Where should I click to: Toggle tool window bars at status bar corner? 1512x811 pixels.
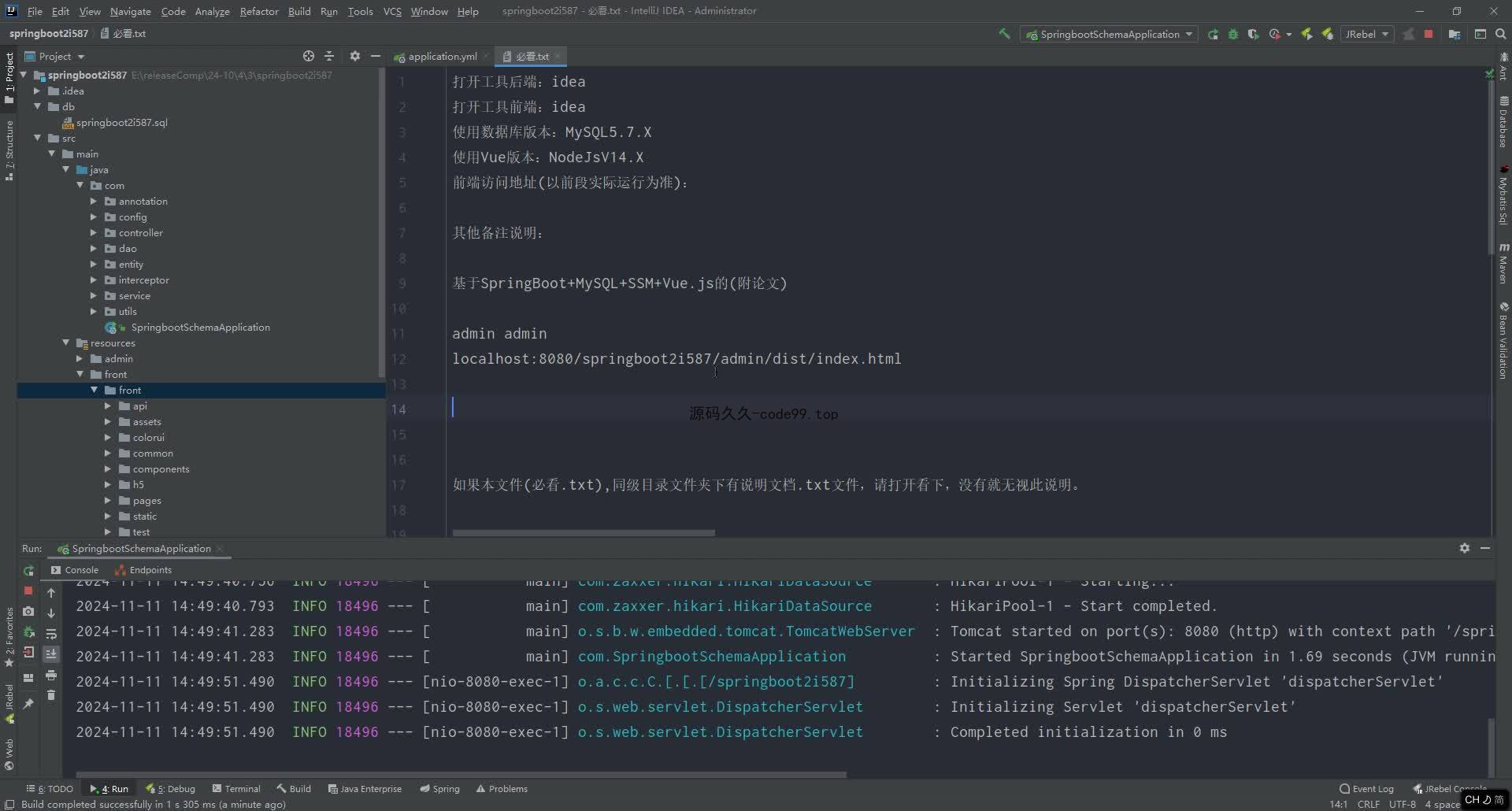tap(9, 804)
